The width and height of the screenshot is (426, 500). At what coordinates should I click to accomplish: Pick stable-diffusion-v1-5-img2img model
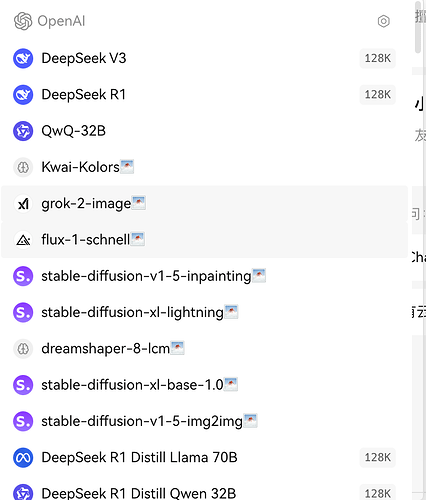click(204, 421)
